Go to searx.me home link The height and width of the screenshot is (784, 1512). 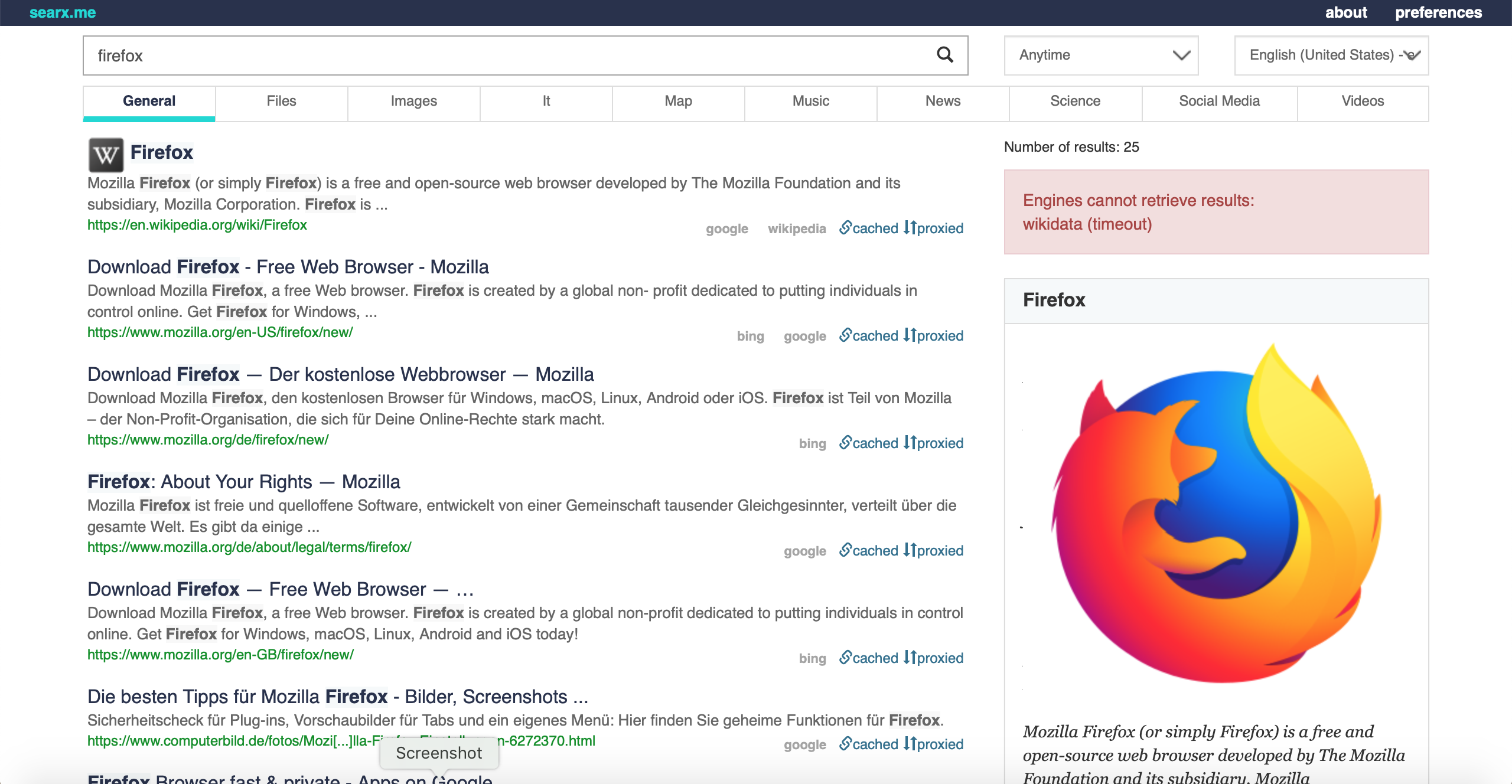tap(63, 12)
